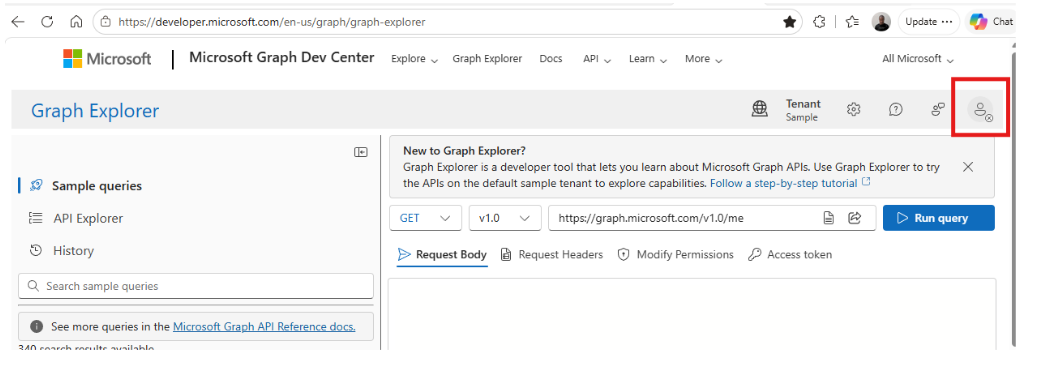Open the browser home page icon

point(76,21)
